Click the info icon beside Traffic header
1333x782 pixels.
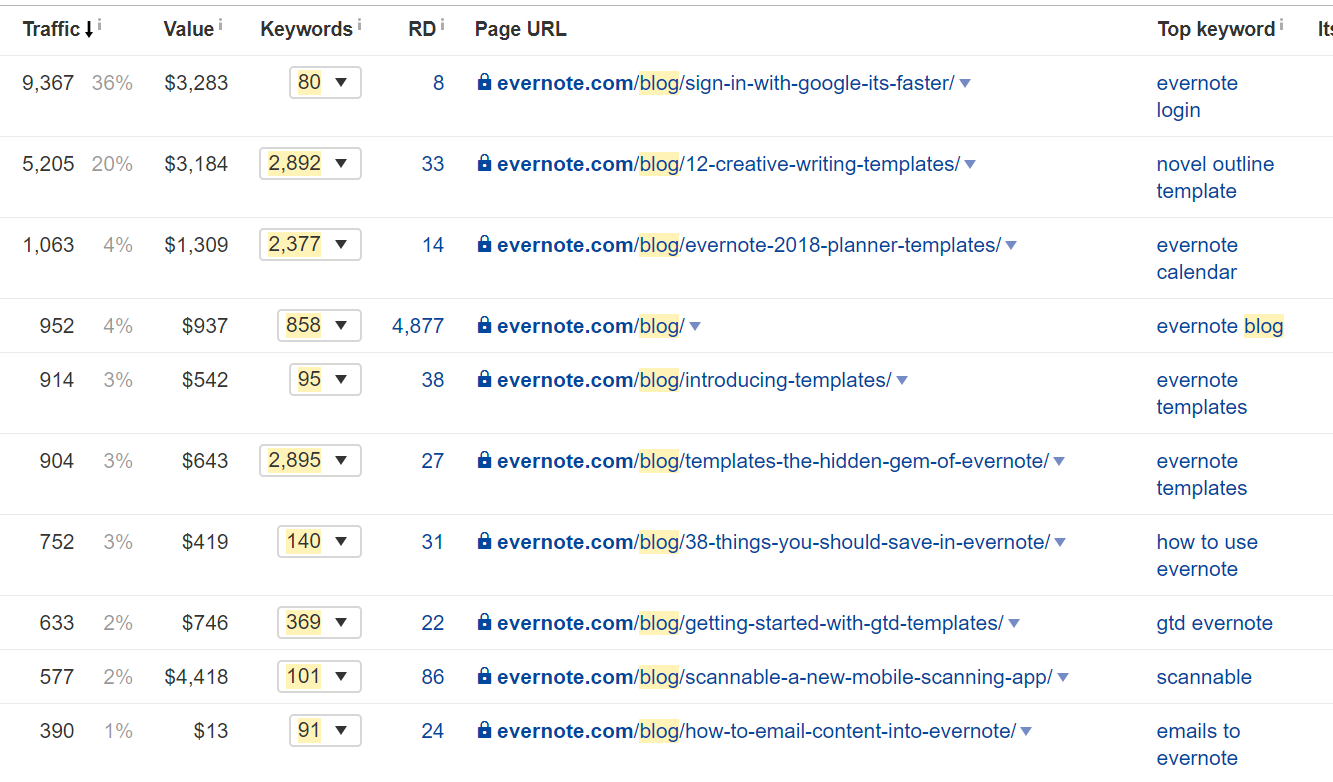click(99, 24)
